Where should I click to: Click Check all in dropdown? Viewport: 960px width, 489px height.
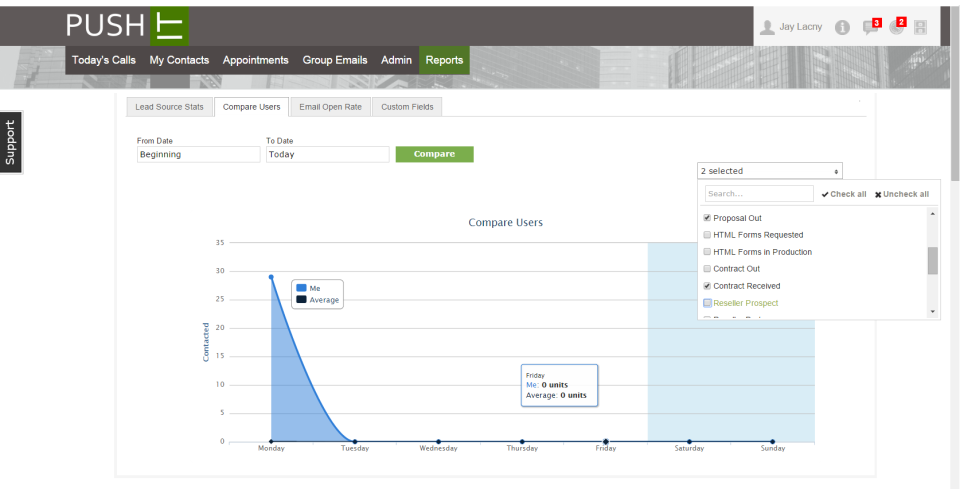[844, 194]
